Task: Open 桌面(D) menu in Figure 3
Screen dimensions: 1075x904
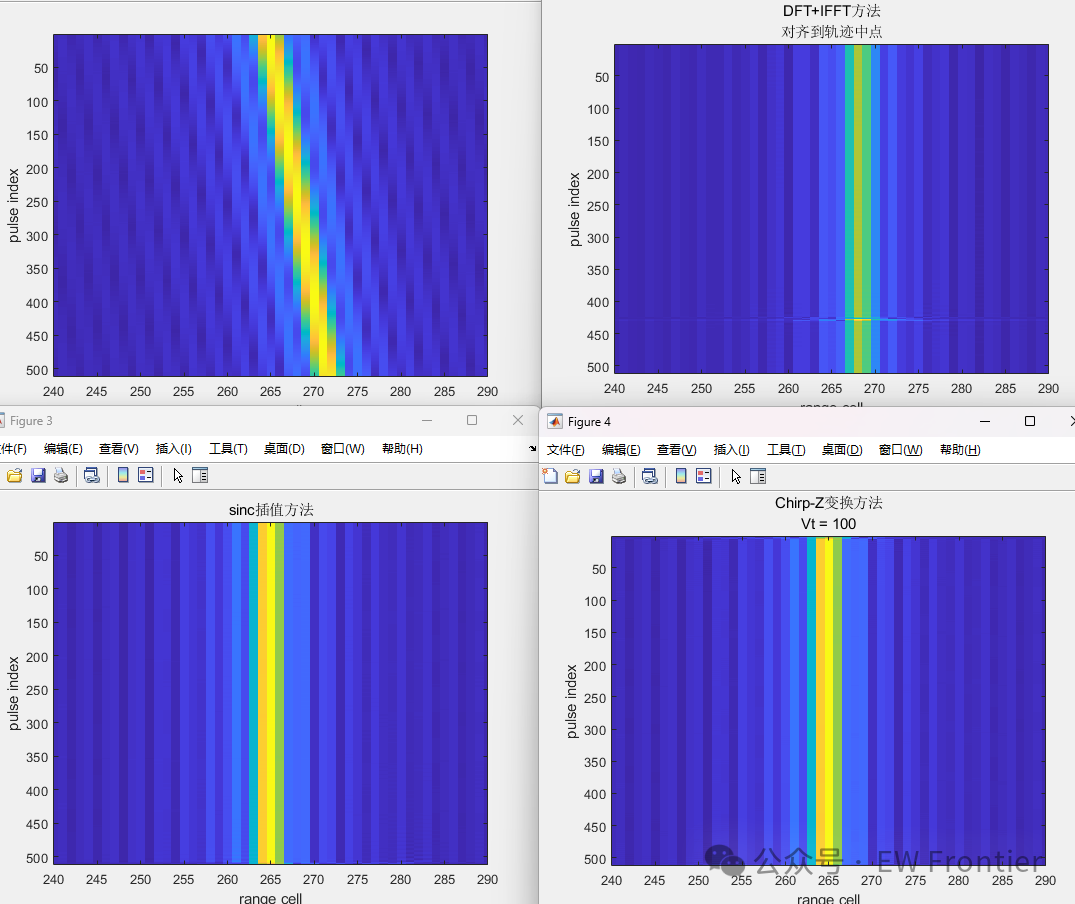Action: (x=285, y=449)
